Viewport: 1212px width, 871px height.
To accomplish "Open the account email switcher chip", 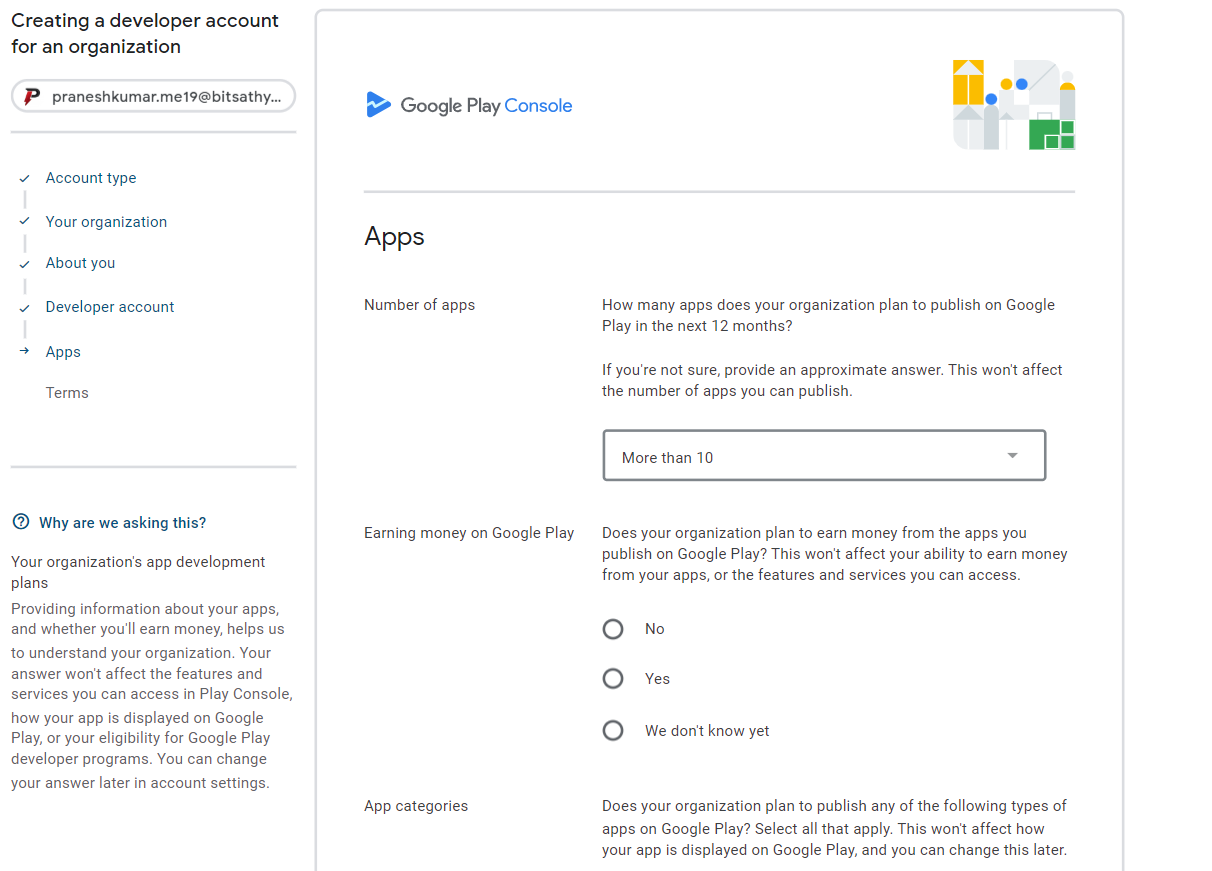I will [x=154, y=97].
